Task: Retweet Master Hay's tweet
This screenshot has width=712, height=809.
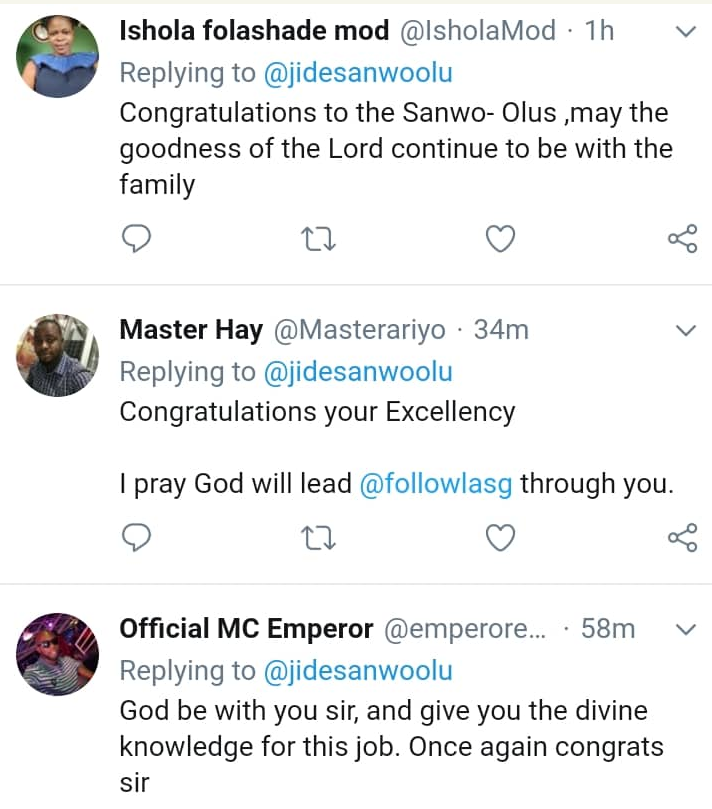Action: pos(318,538)
